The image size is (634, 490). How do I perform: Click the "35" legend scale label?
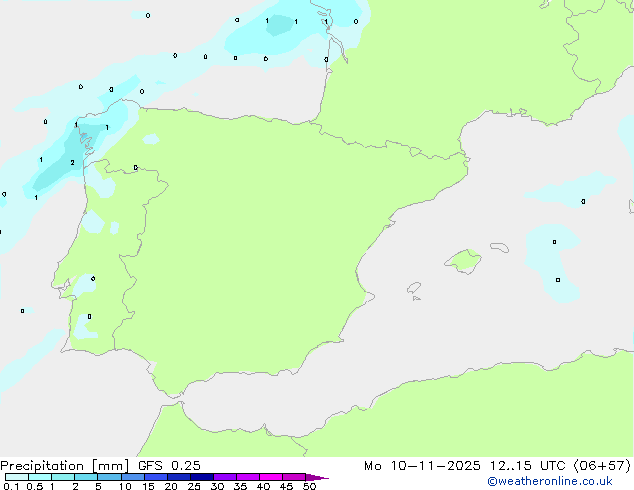pos(240,486)
